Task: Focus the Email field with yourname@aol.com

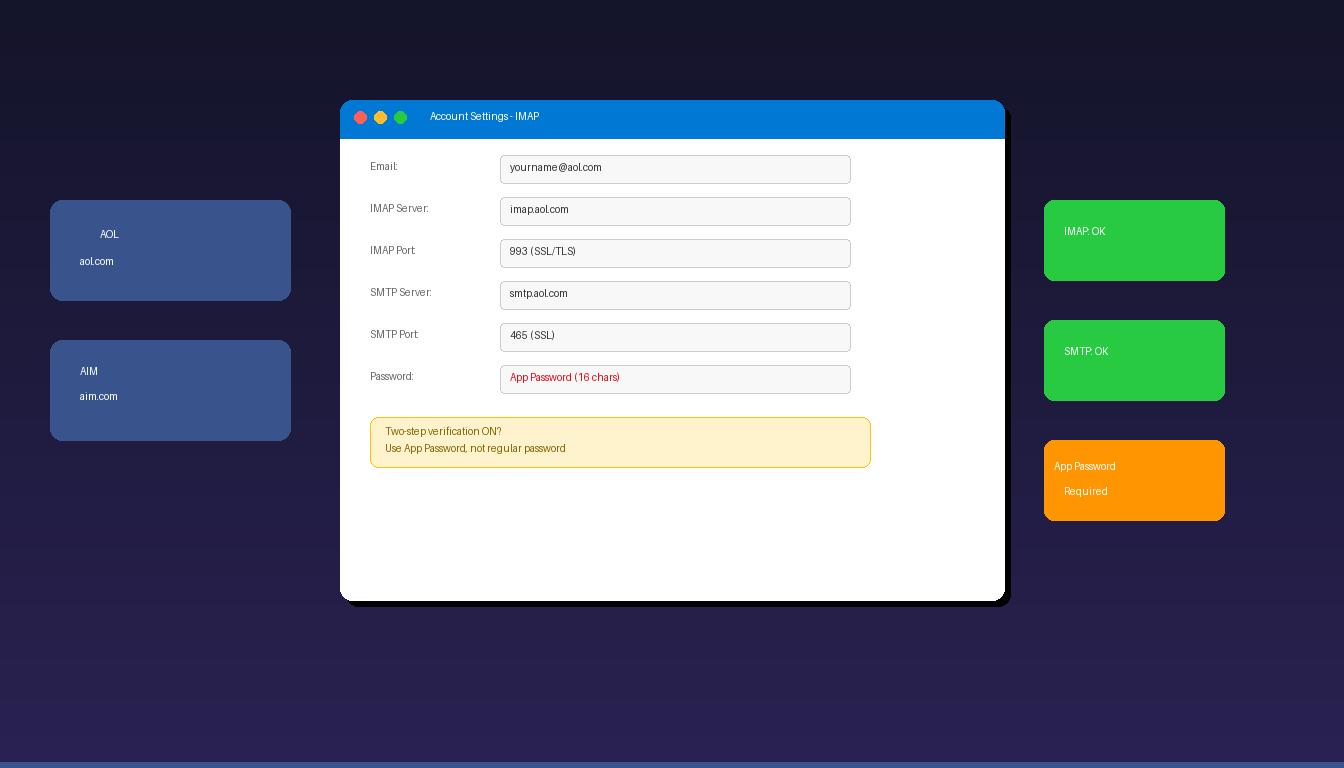Action: coord(675,169)
